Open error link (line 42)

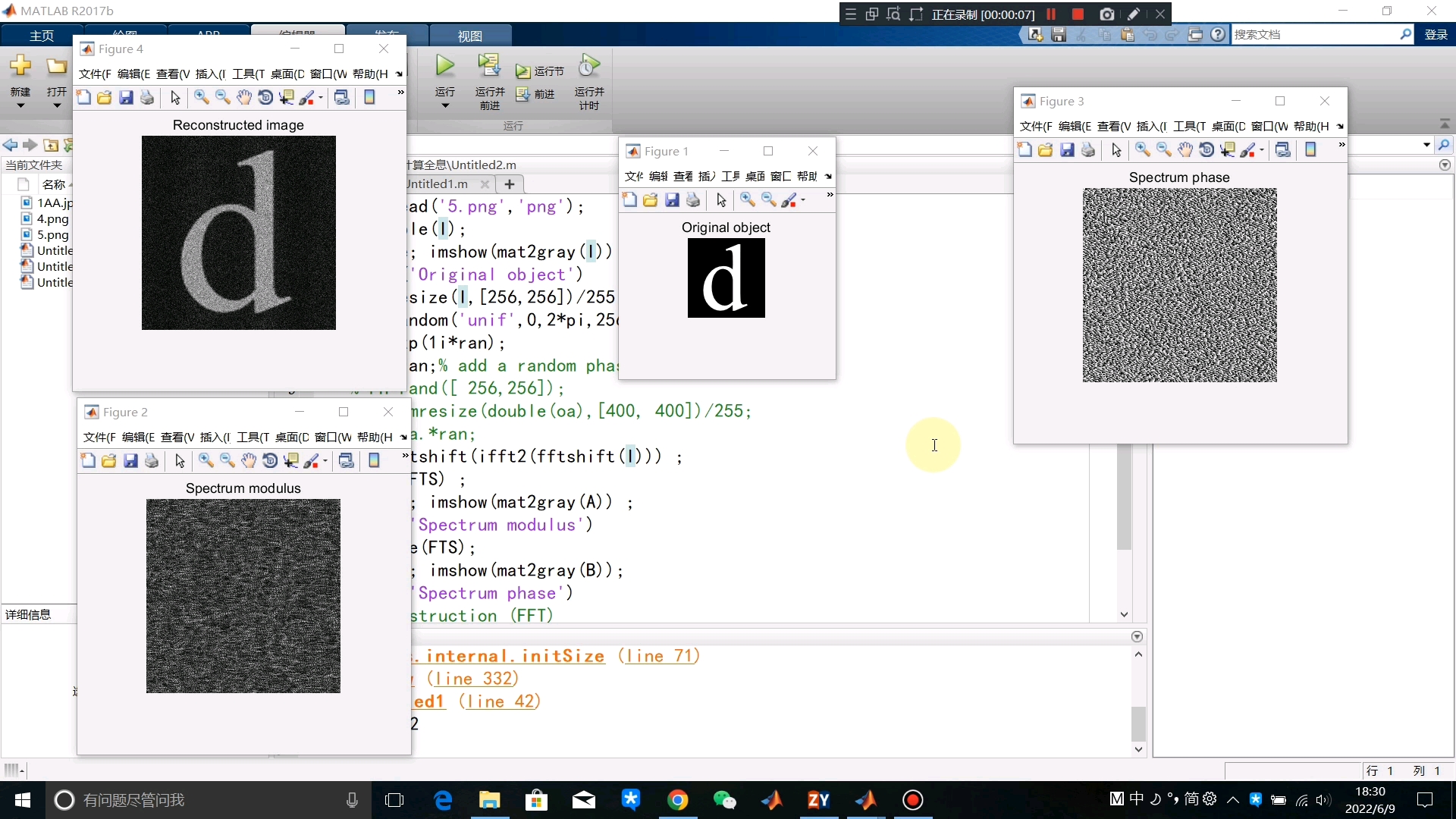(500, 701)
